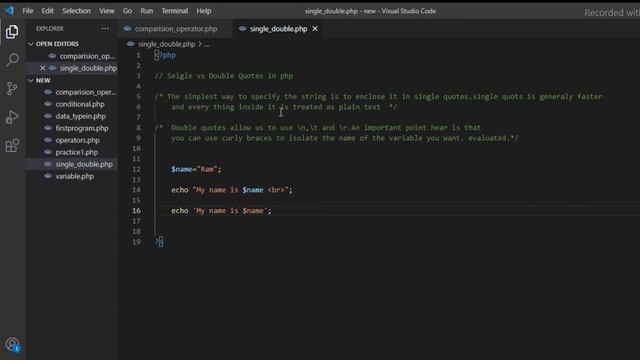
Task: Switch to comparision_operator.php tab
Action: point(176,29)
